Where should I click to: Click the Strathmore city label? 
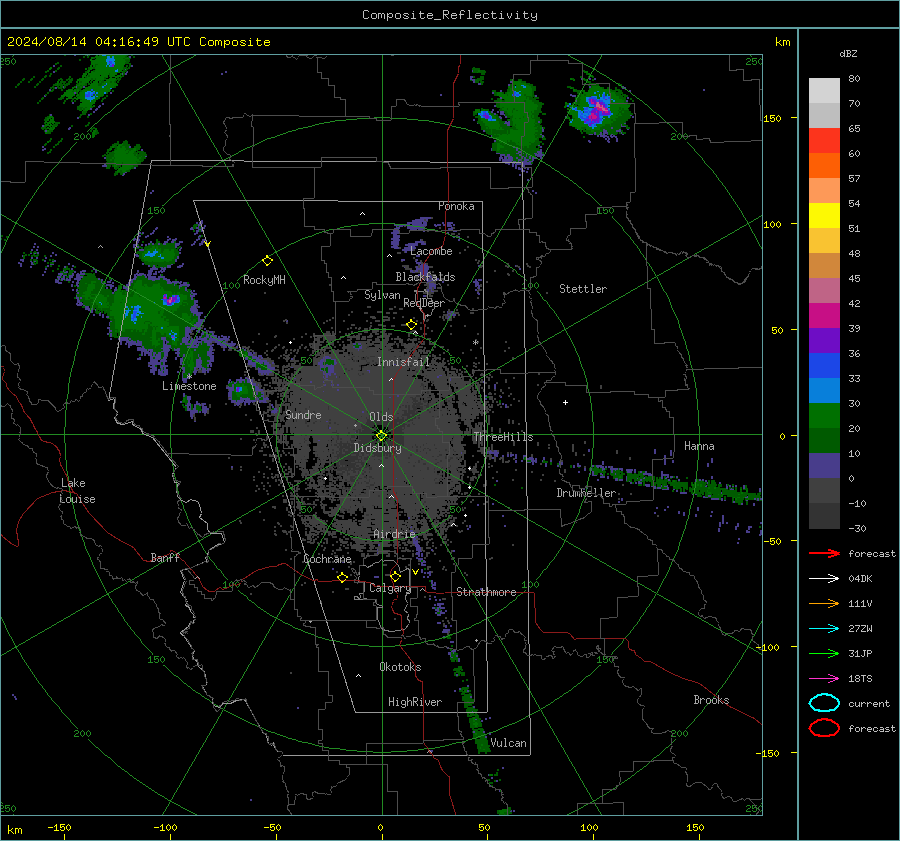pyautogui.click(x=486, y=592)
